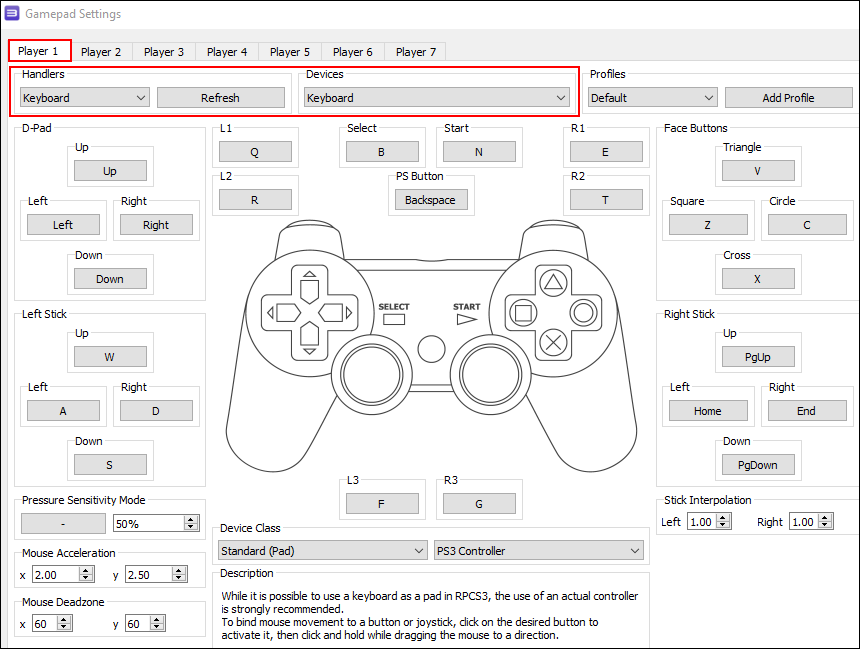Click the left analog stick on diagram
Image resolution: width=860 pixels, height=649 pixels.
pyautogui.click(x=371, y=375)
